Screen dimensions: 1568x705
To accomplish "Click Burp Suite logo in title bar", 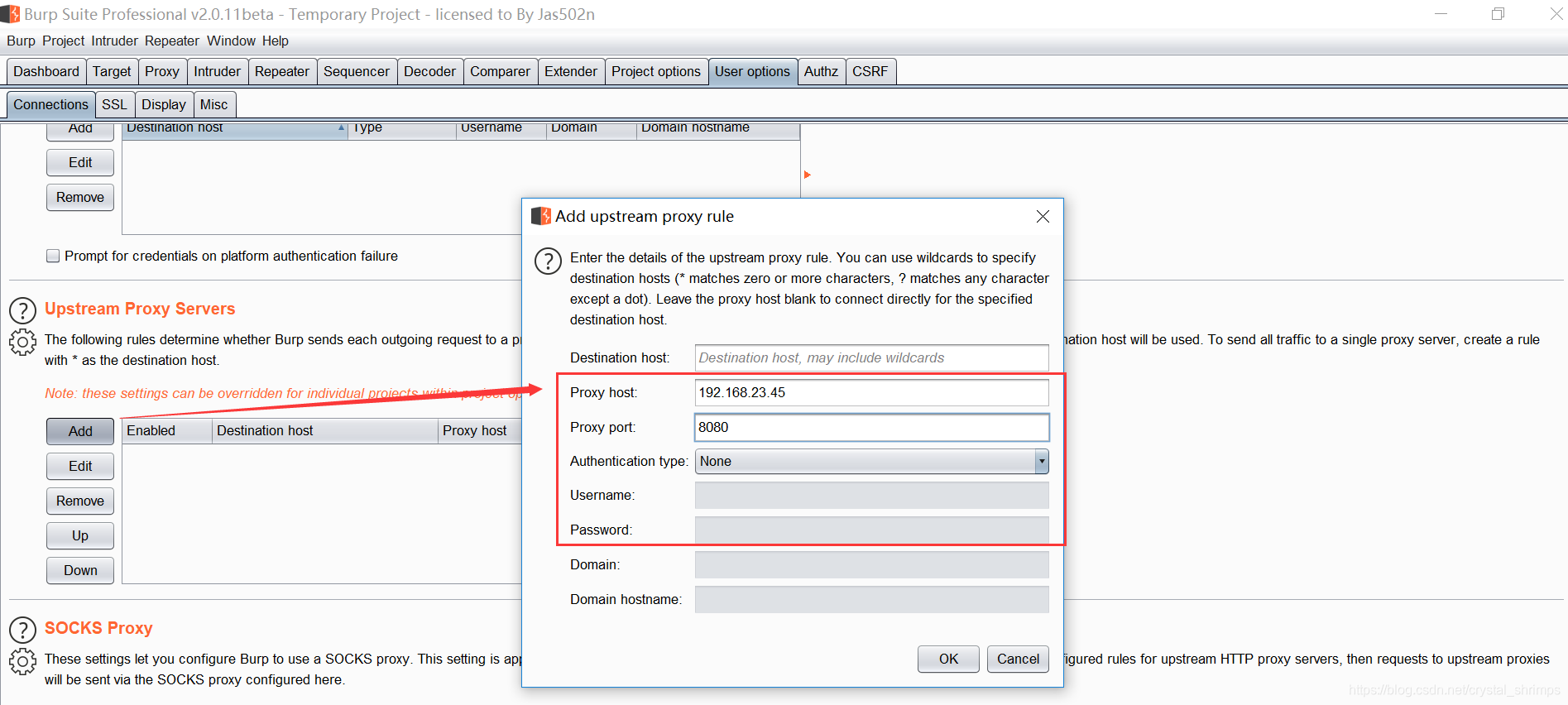I will pos(10,14).
